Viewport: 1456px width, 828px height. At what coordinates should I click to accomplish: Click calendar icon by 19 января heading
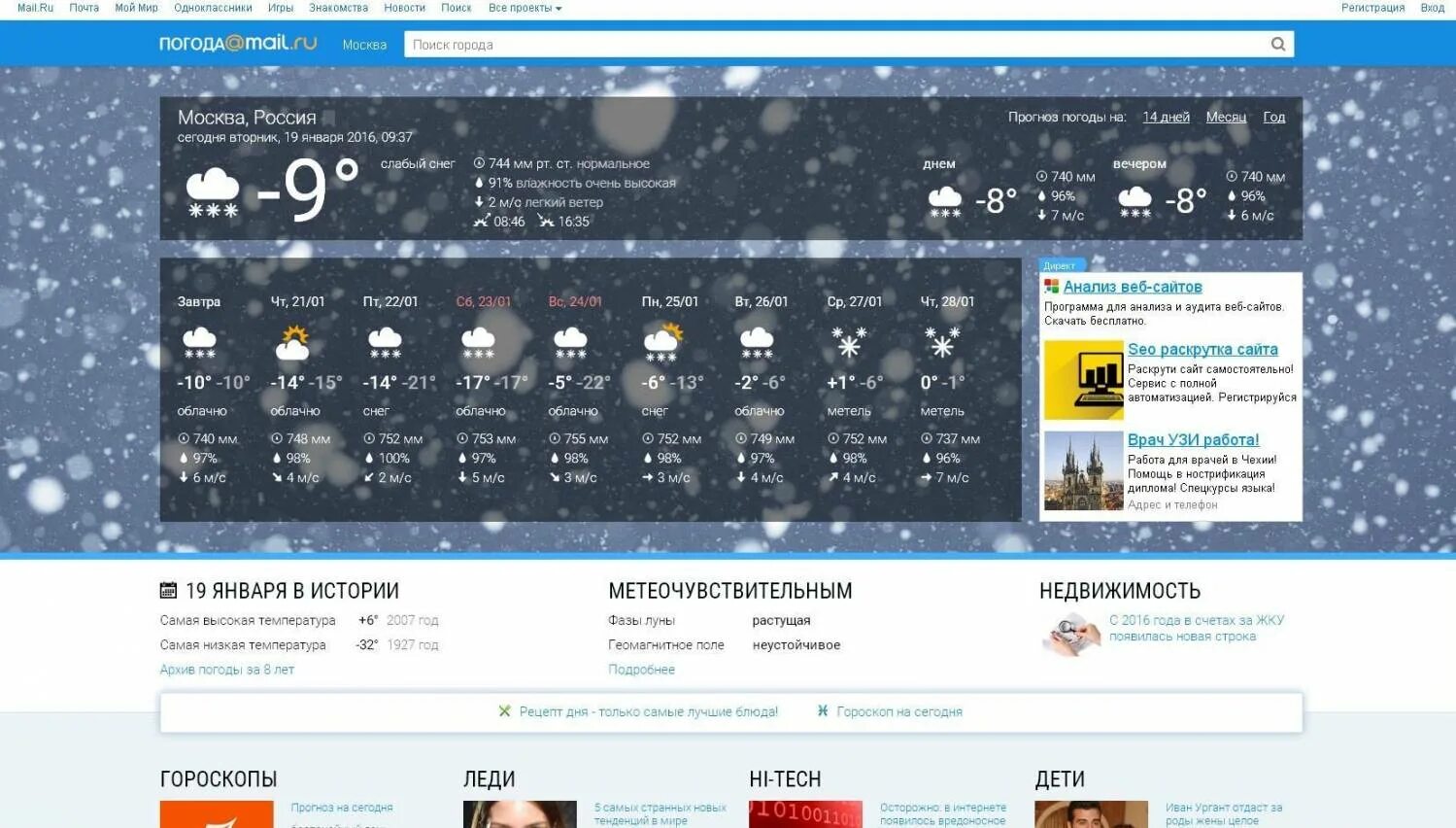pyautogui.click(x=168, y=590)
